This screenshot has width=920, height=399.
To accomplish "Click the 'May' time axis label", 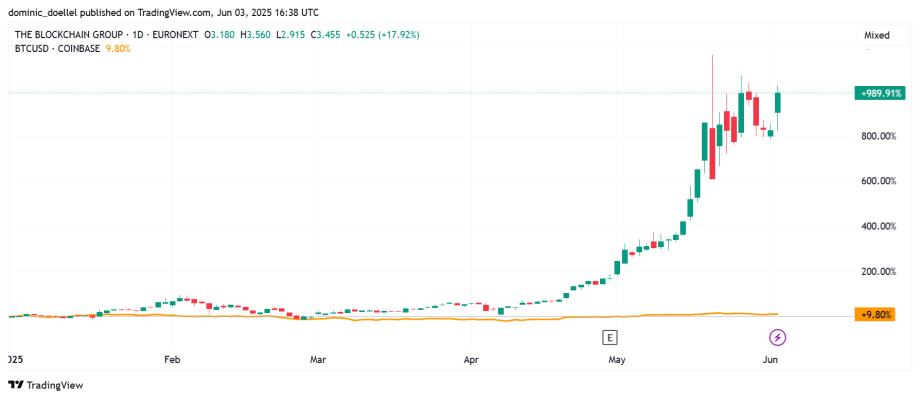I will (617, 359).
